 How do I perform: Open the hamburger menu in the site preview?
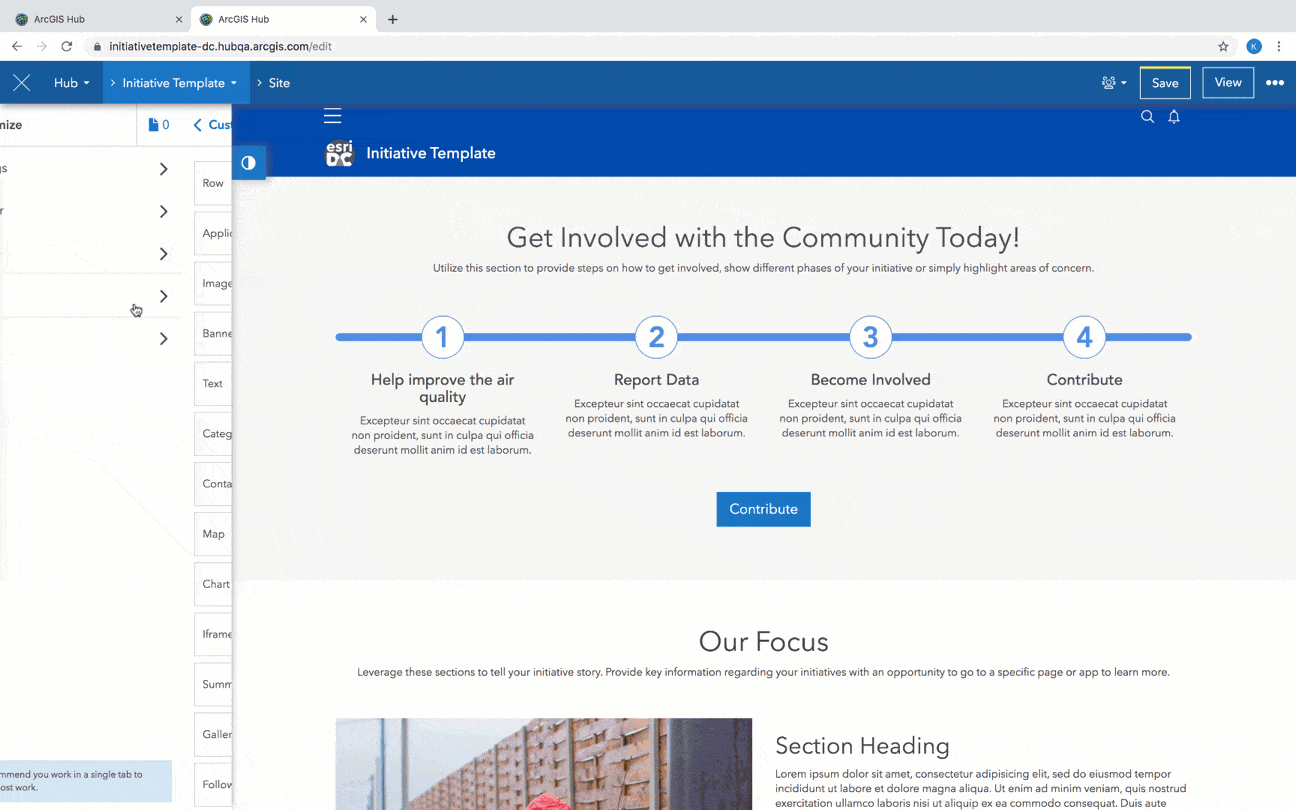pos(333,116)
